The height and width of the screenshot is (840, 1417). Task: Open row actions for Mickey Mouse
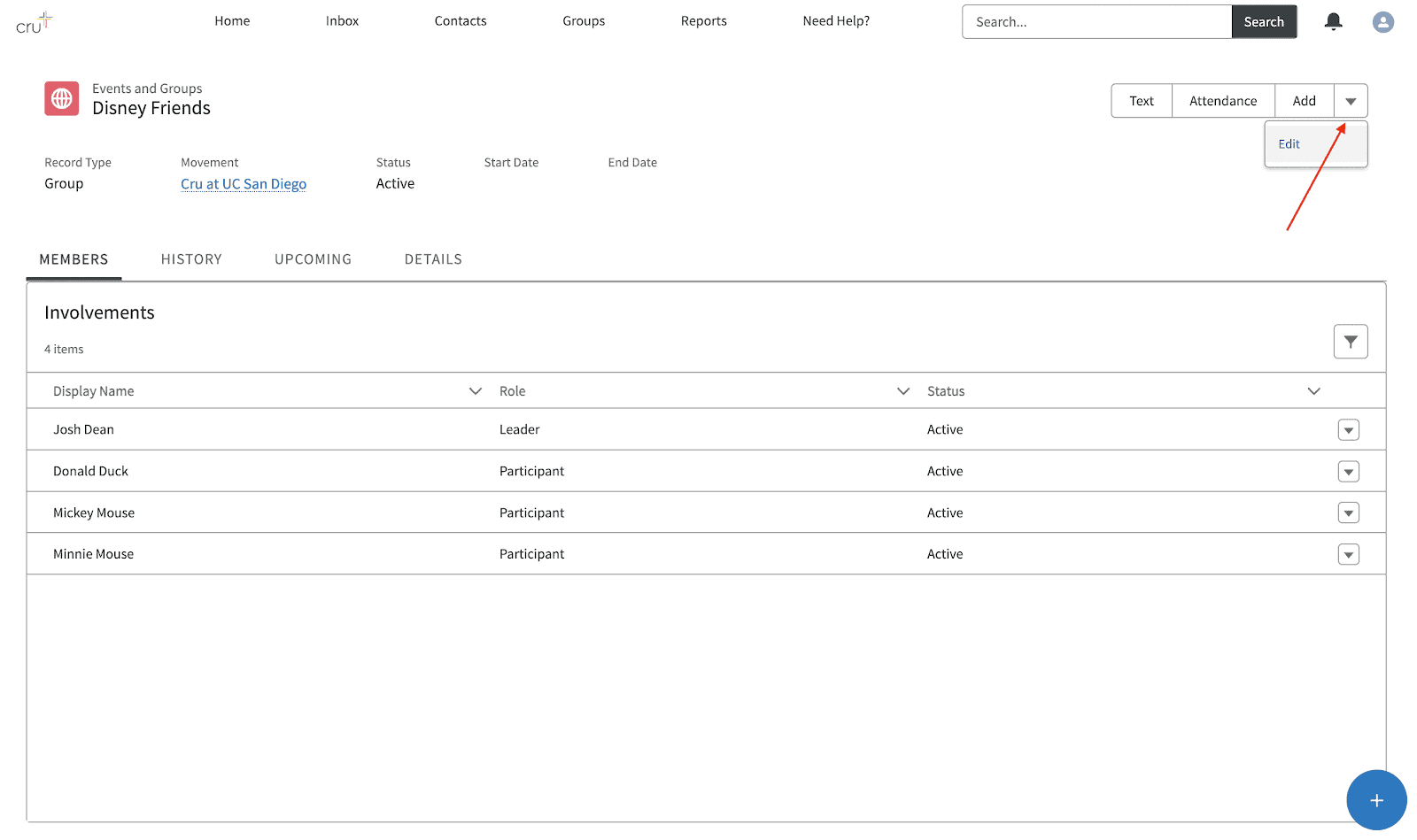pos(1348,513)
